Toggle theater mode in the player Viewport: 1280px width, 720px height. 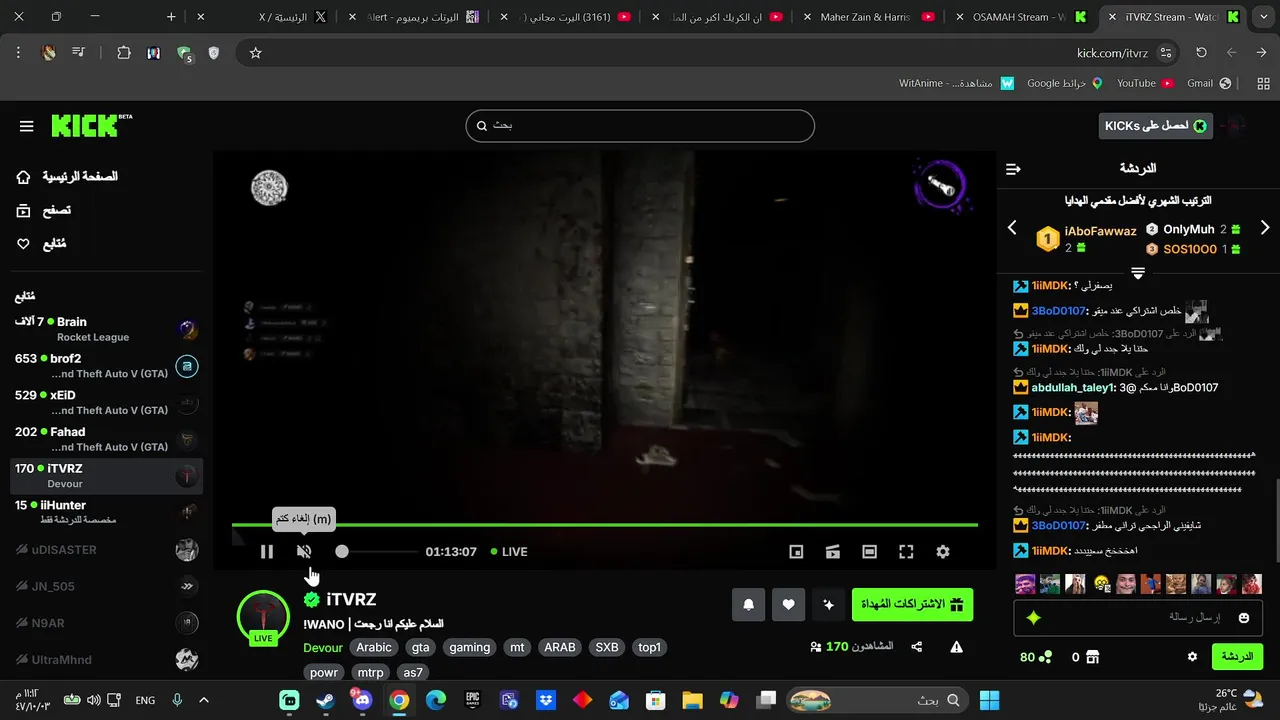[x=869, y=551]
